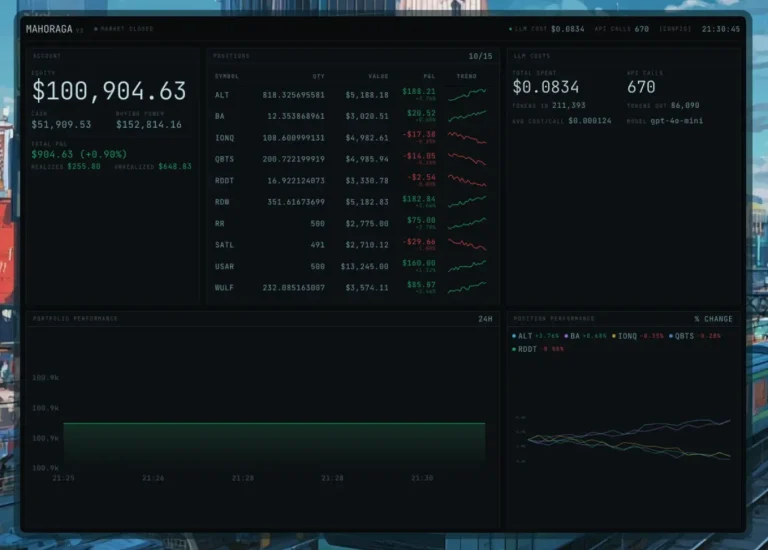Click the 10/15 positions count
Viewport: 768px width, 550px height.
coord(480,56)
